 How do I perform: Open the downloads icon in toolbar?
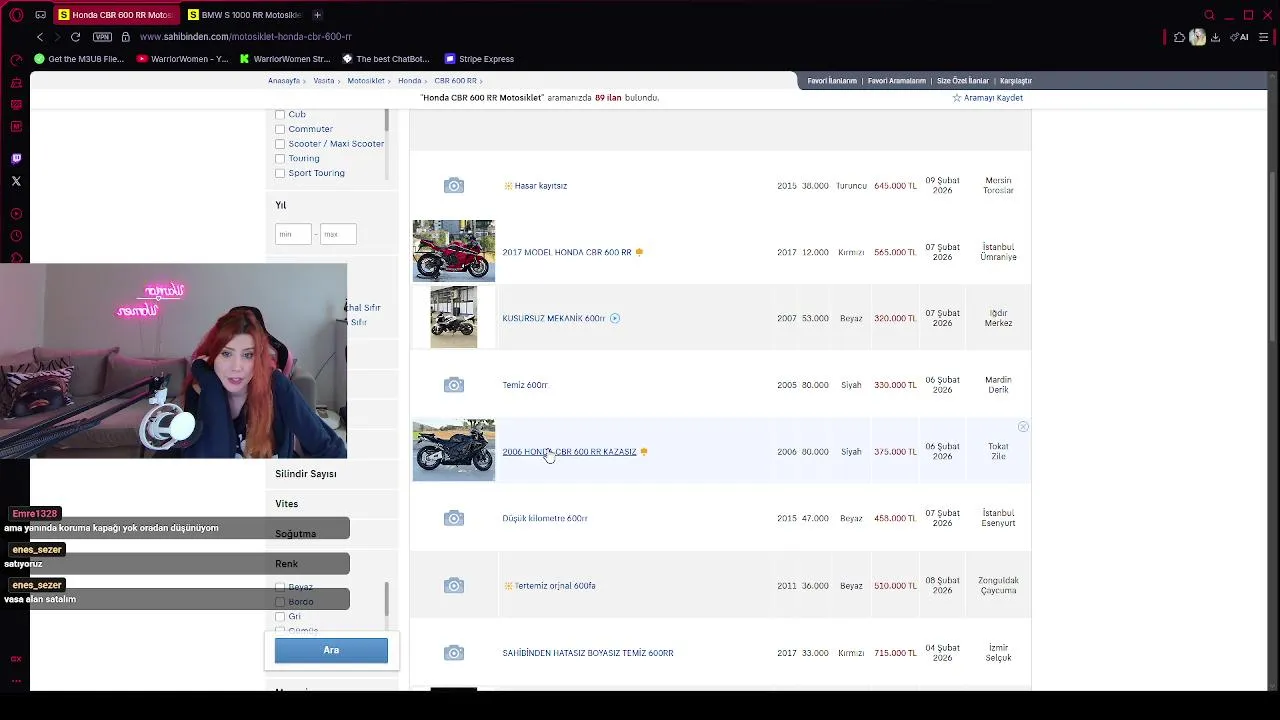(x=1215, y=37)
